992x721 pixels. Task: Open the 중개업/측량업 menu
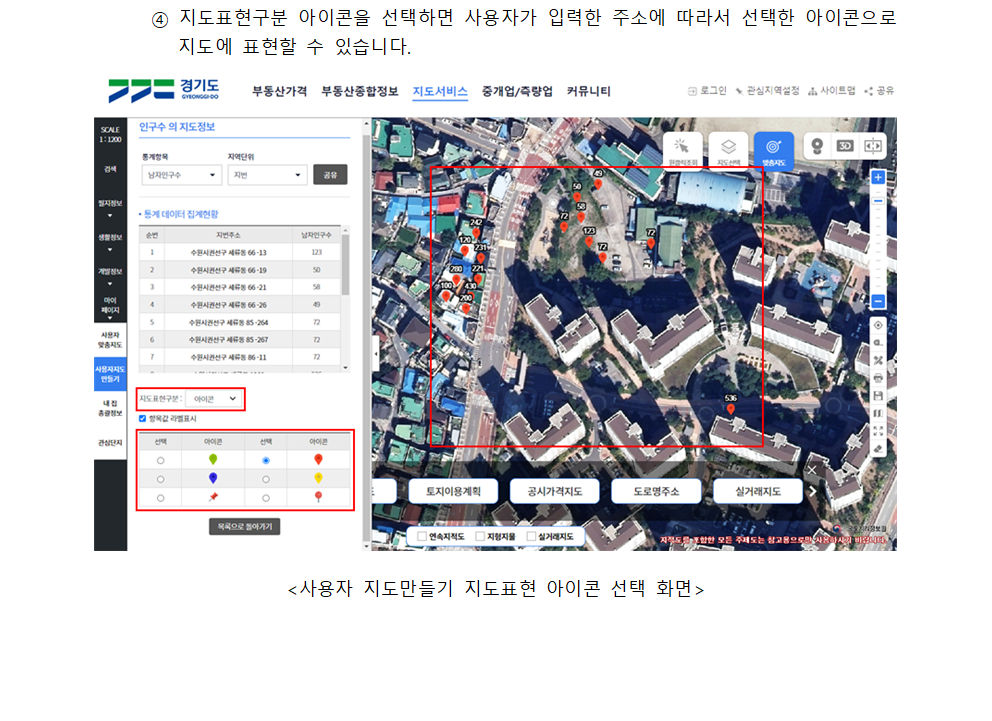point(517,92)
